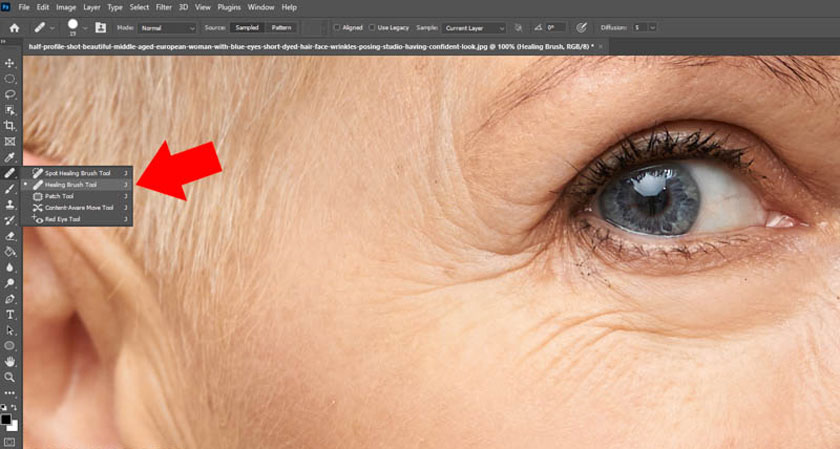Select the Move tool
The height and width of the screenshot is (449, 840).
(10, 63)
